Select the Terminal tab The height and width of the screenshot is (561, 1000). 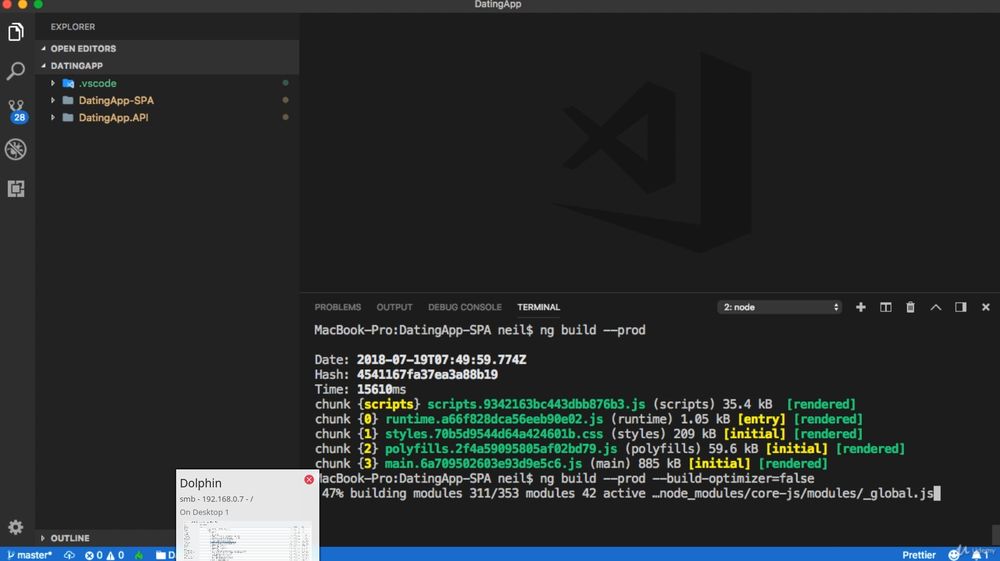tap(538, 307)
